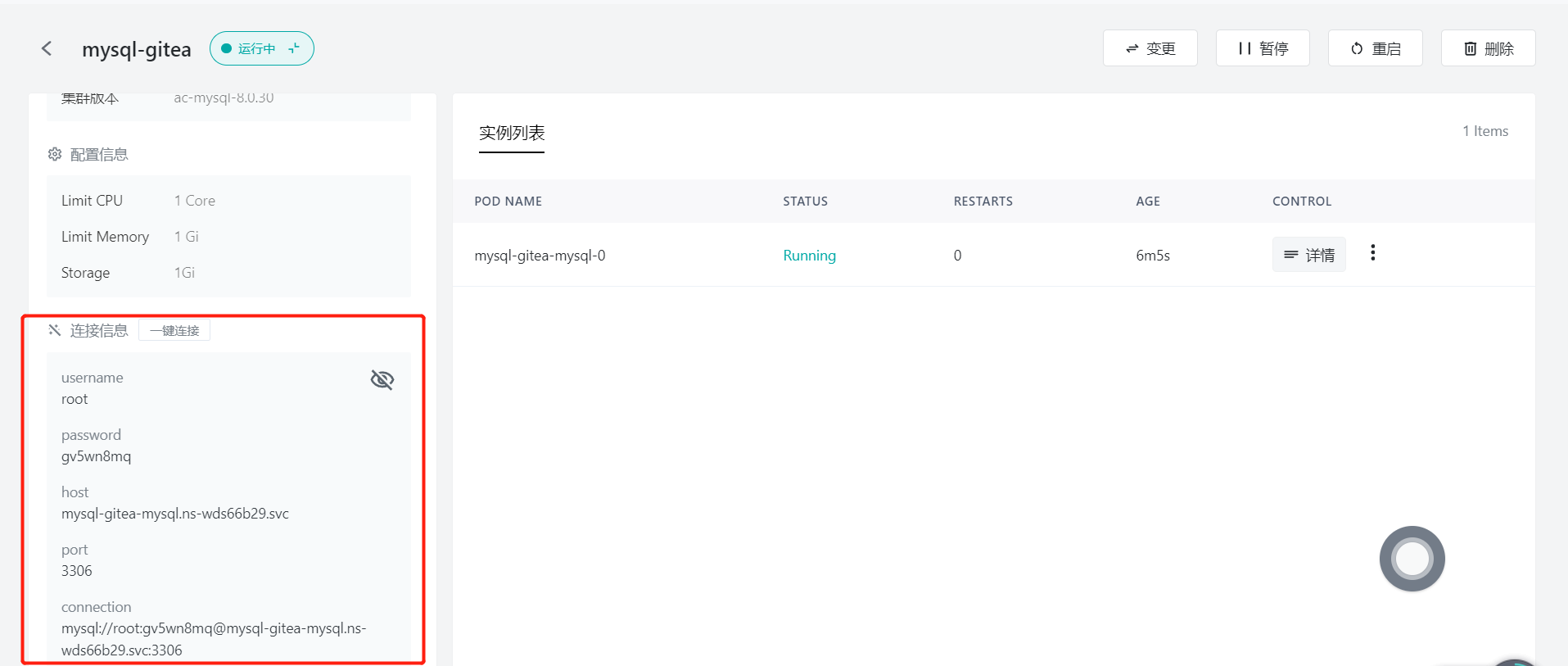The image size is (1568, 666).
Task: Click the host address value
Action: pos(175,514)
